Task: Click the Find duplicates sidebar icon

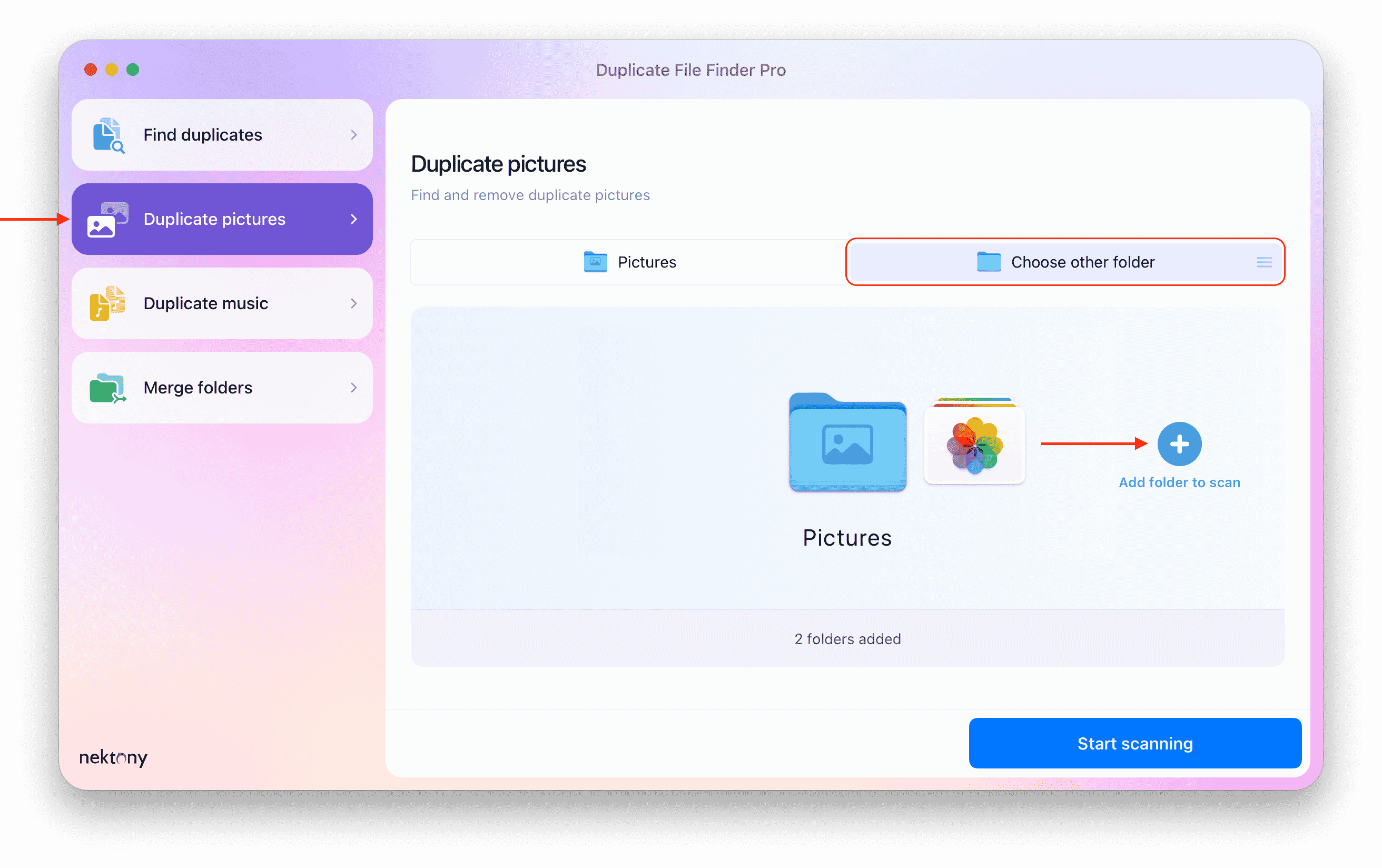Action: pos(108,134)
